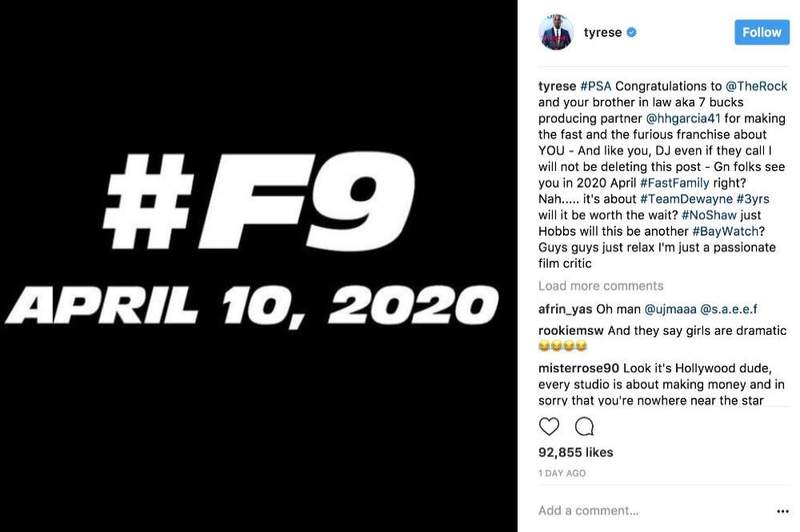Click the blue verified badge
This screenshot has width=800, height=532.
coord(632,33)
